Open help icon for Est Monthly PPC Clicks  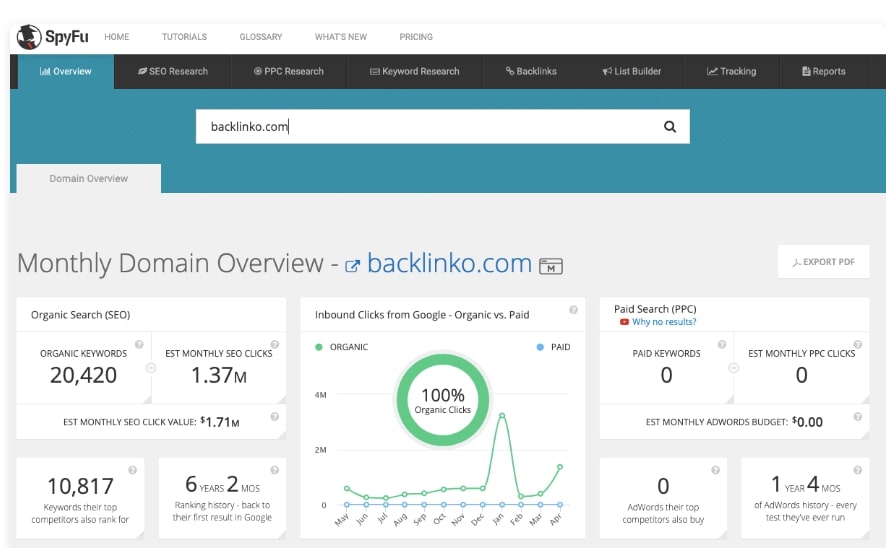[857, 344]
